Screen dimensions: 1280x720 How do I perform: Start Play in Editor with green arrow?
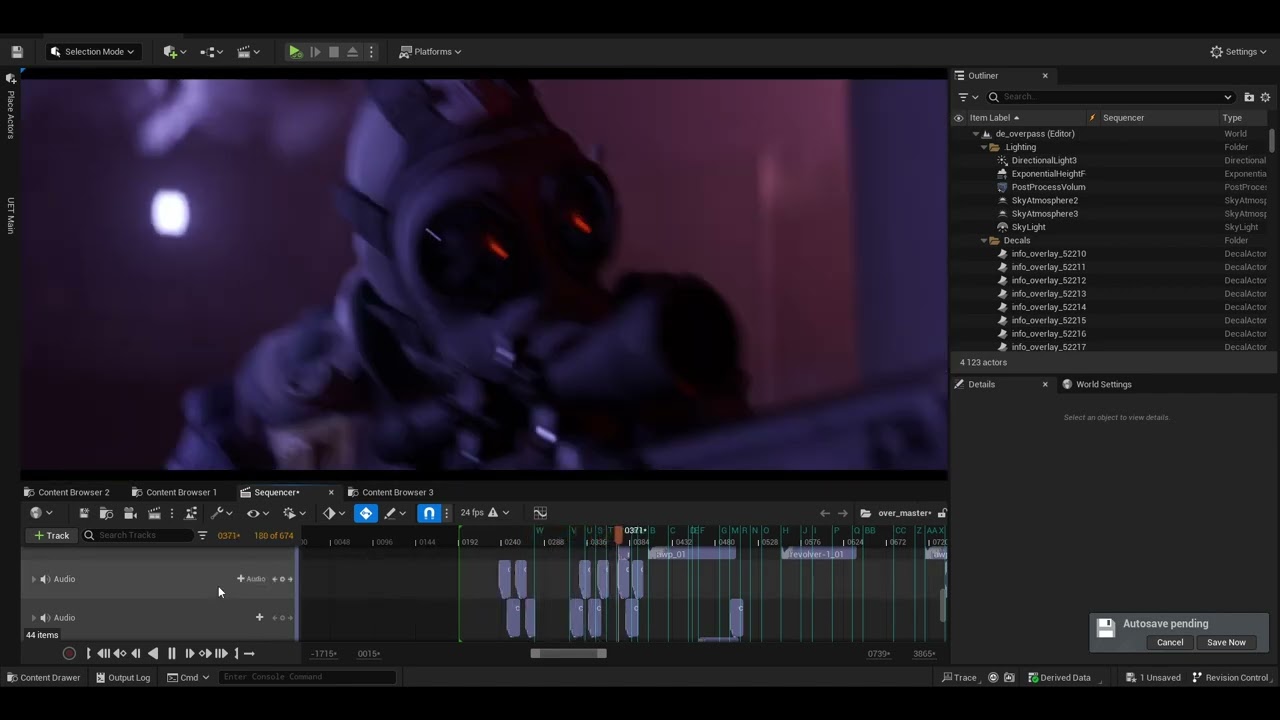[295, 52]
